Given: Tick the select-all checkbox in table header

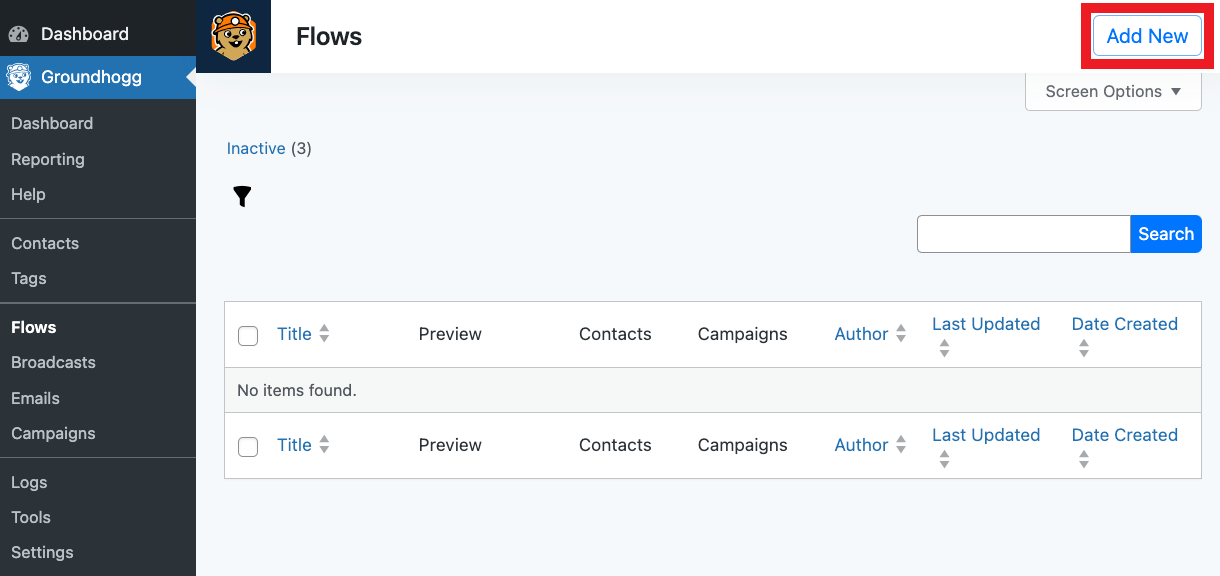Looking at the screenshot, I should [x=248, y=335].
